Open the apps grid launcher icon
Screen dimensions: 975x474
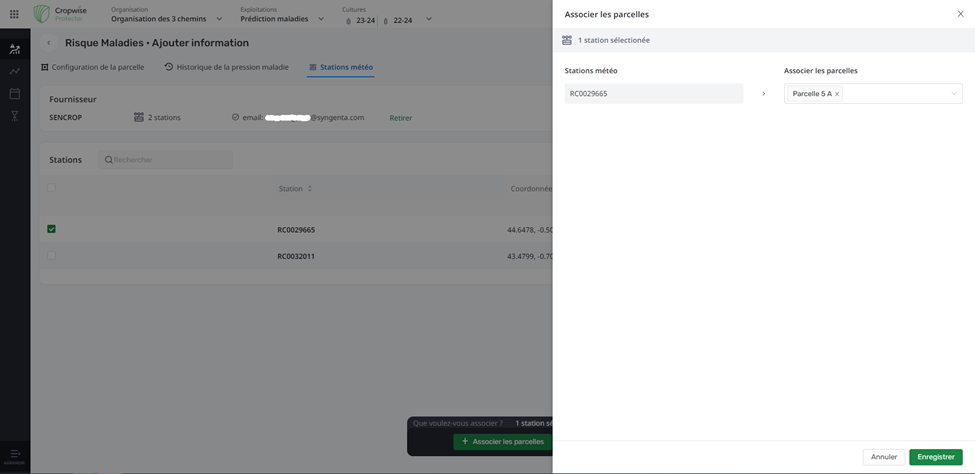click(x=14, y=14)
